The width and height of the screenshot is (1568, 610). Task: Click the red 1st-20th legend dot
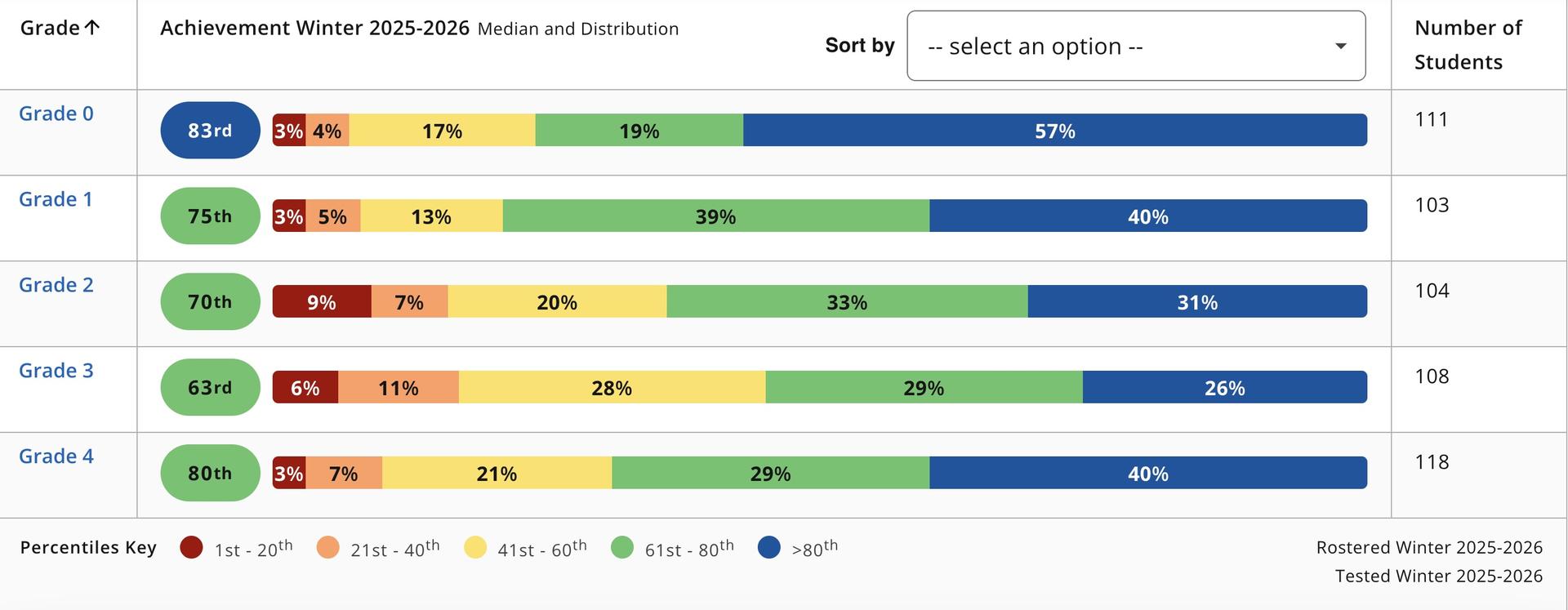click(x=191, y=547)
